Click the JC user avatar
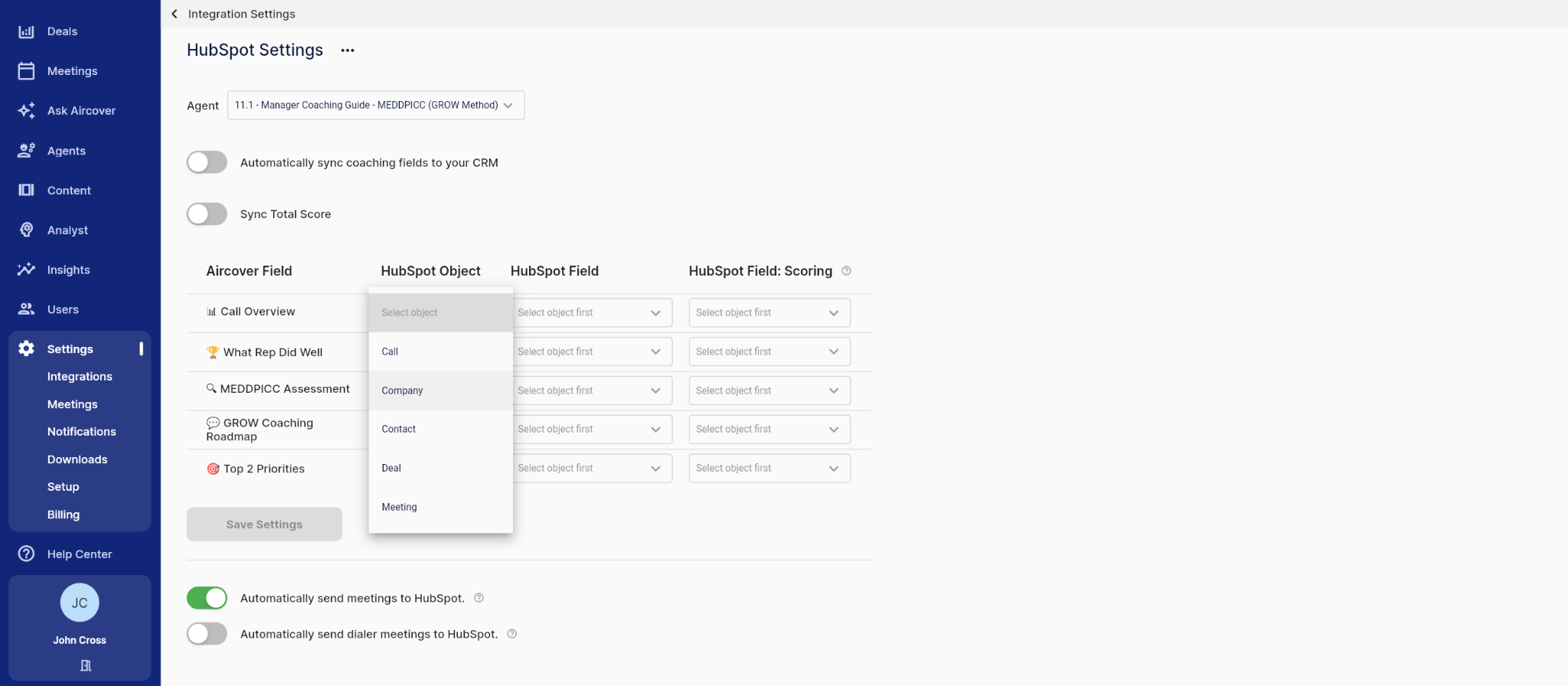Screen dimensions: 1568x686 (x=80, y=603)
